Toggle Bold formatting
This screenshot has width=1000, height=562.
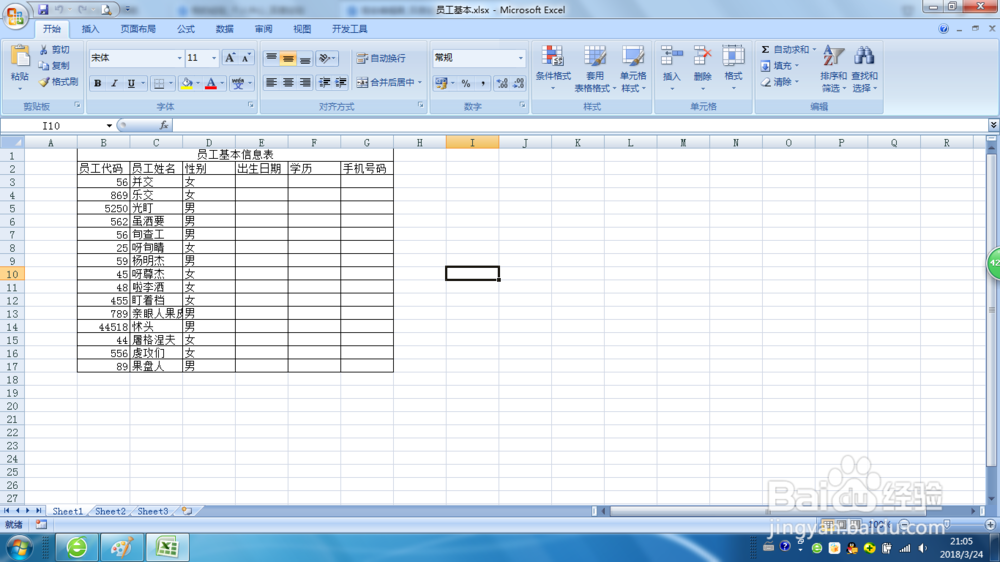point(98,84)
